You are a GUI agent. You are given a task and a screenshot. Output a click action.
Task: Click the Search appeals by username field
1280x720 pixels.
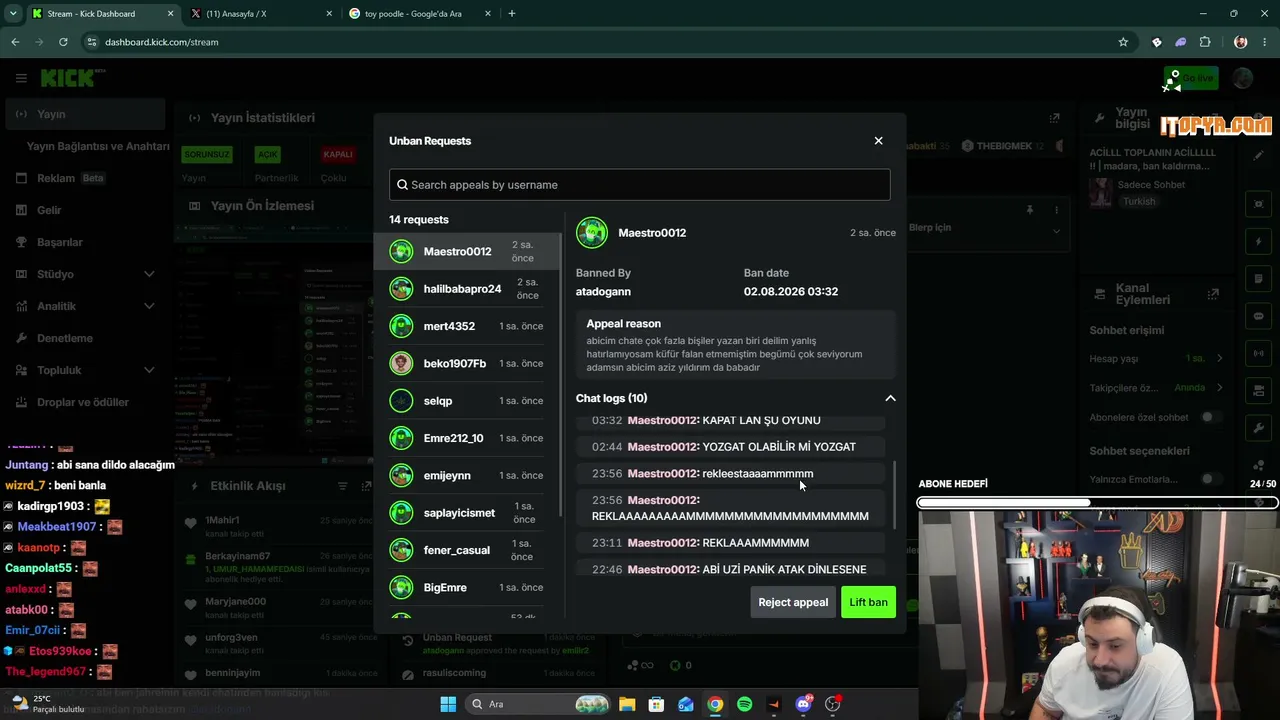639,184
